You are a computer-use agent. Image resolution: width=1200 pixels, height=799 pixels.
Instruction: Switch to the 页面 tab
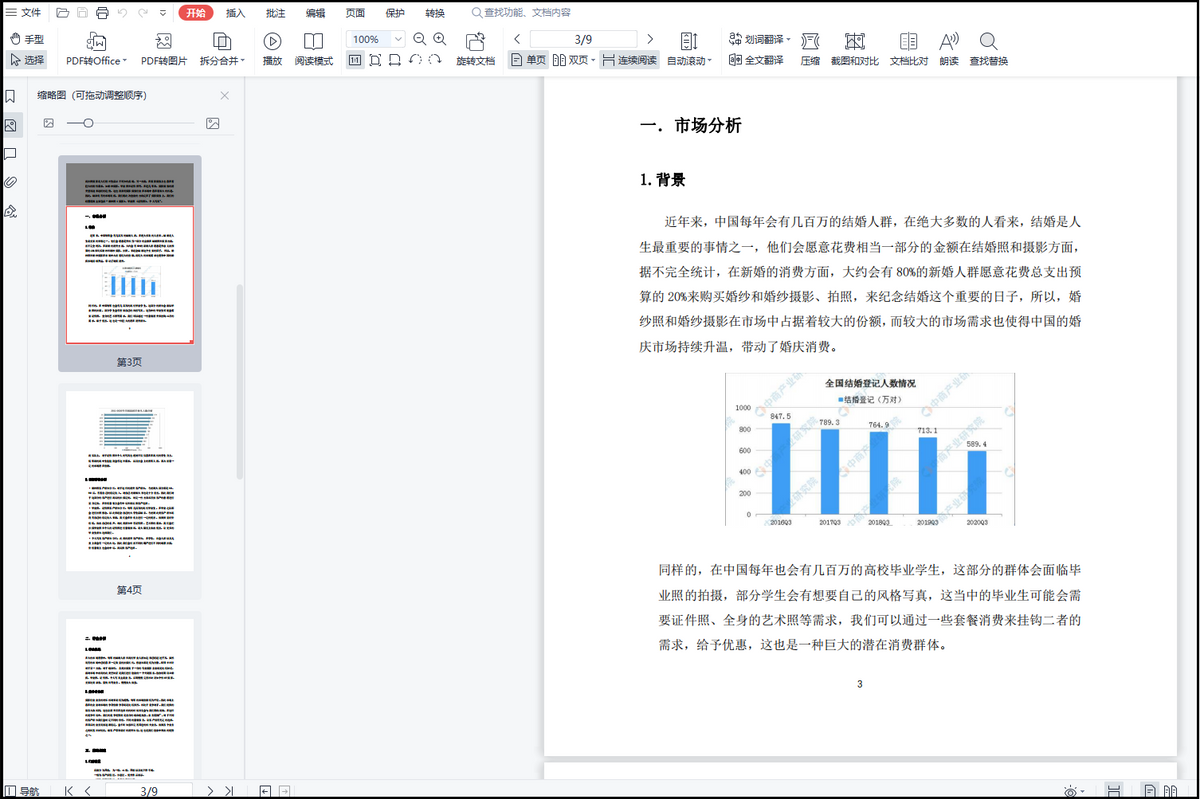(x=355, y=13)
